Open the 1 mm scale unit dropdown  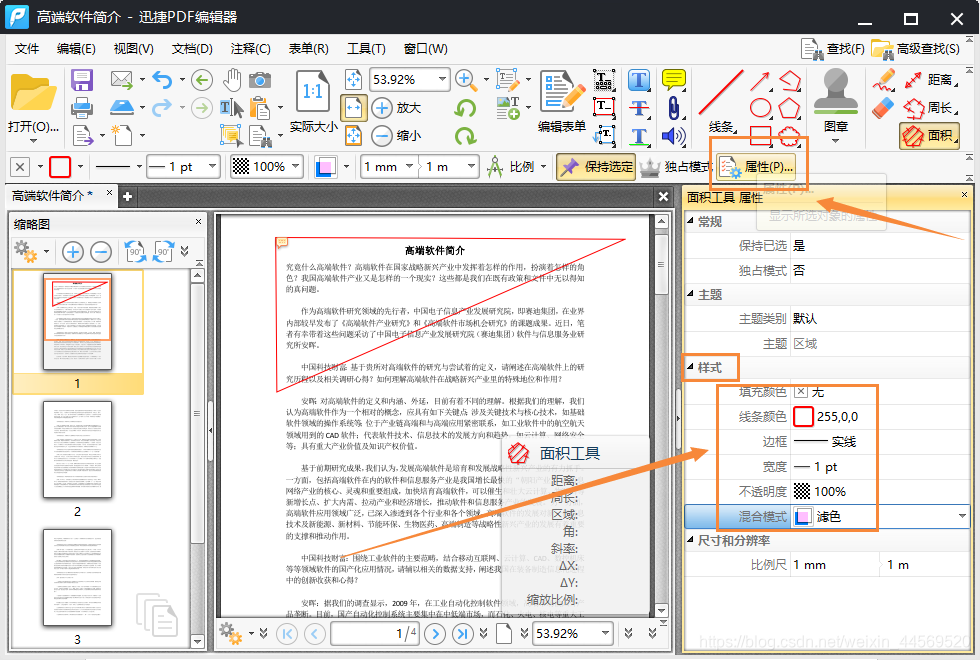coord(409,167)
